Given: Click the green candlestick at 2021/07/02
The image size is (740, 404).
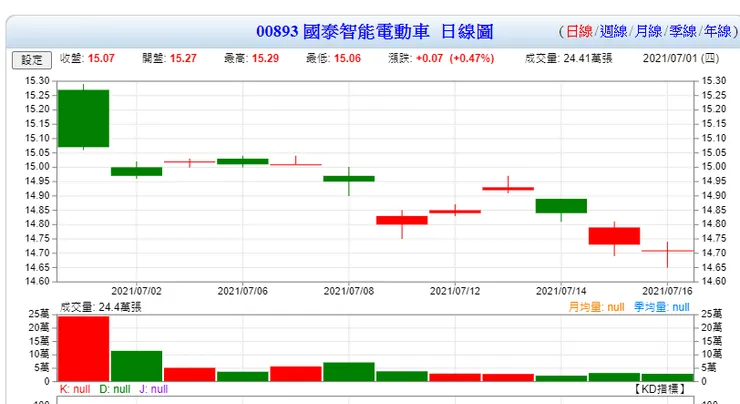Looking at the screenshot, I should click(x=136, y=171).
